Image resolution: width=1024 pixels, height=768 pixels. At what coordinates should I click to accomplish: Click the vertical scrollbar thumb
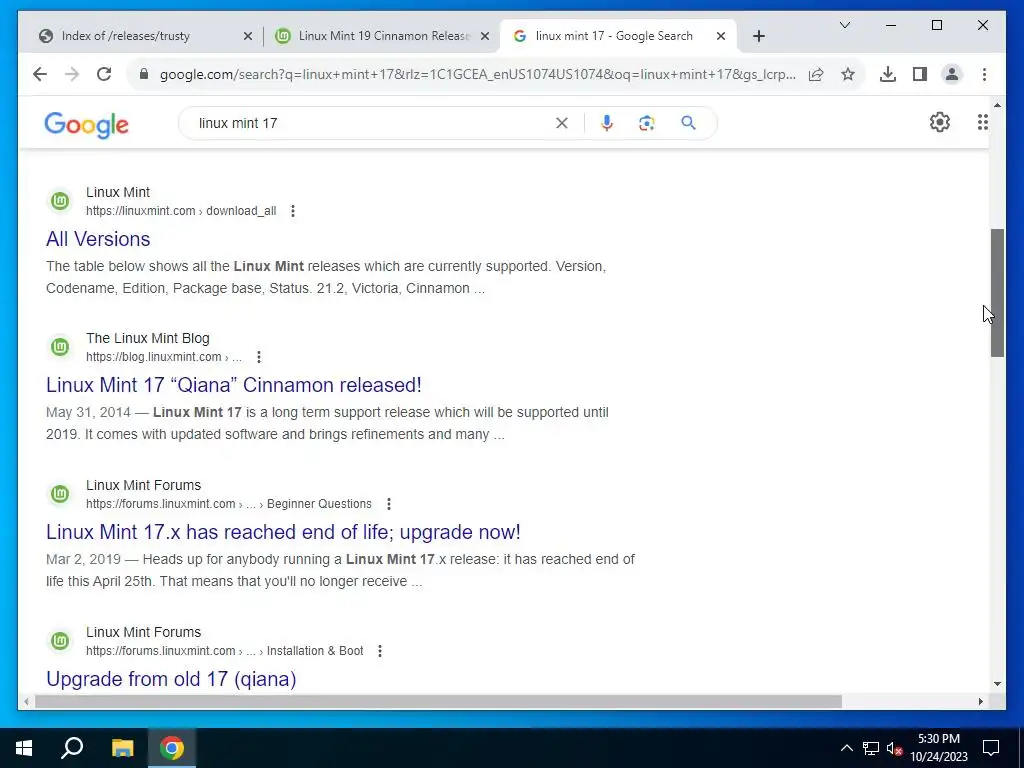(x=997, y=293)
